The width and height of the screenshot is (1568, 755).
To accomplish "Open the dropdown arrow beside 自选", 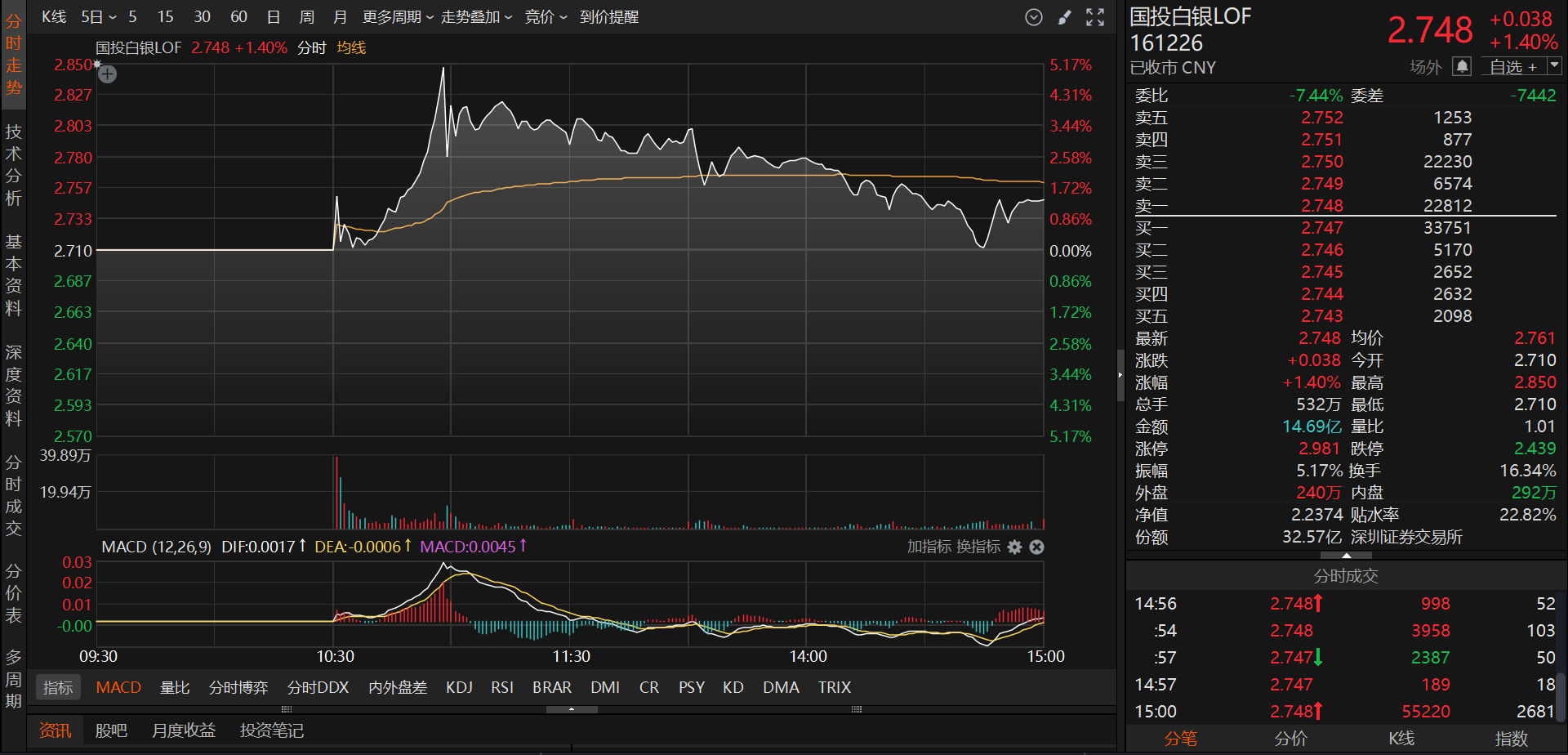I will pos(1554,66).
